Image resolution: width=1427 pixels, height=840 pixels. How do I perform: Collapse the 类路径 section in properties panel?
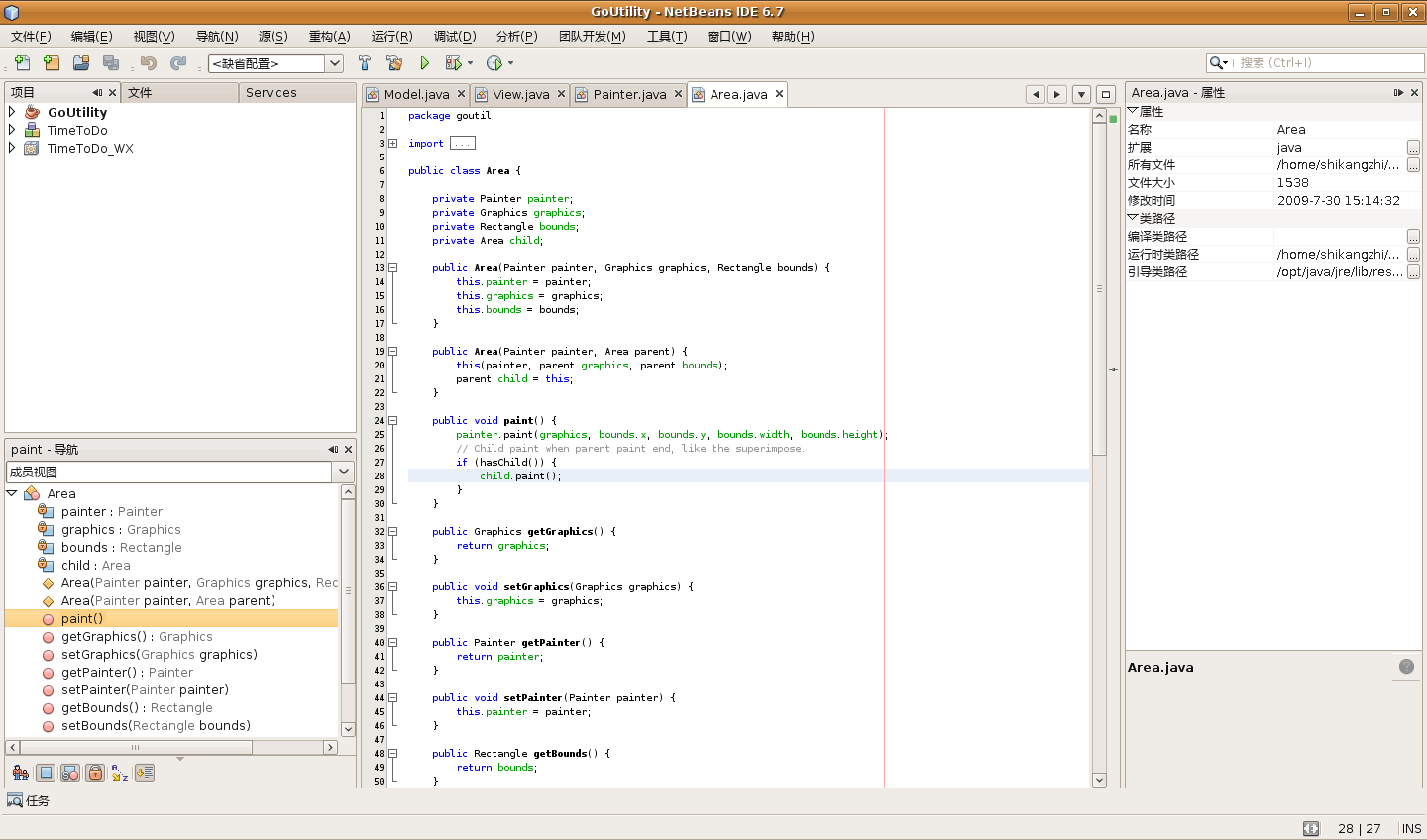point(1133,218)
